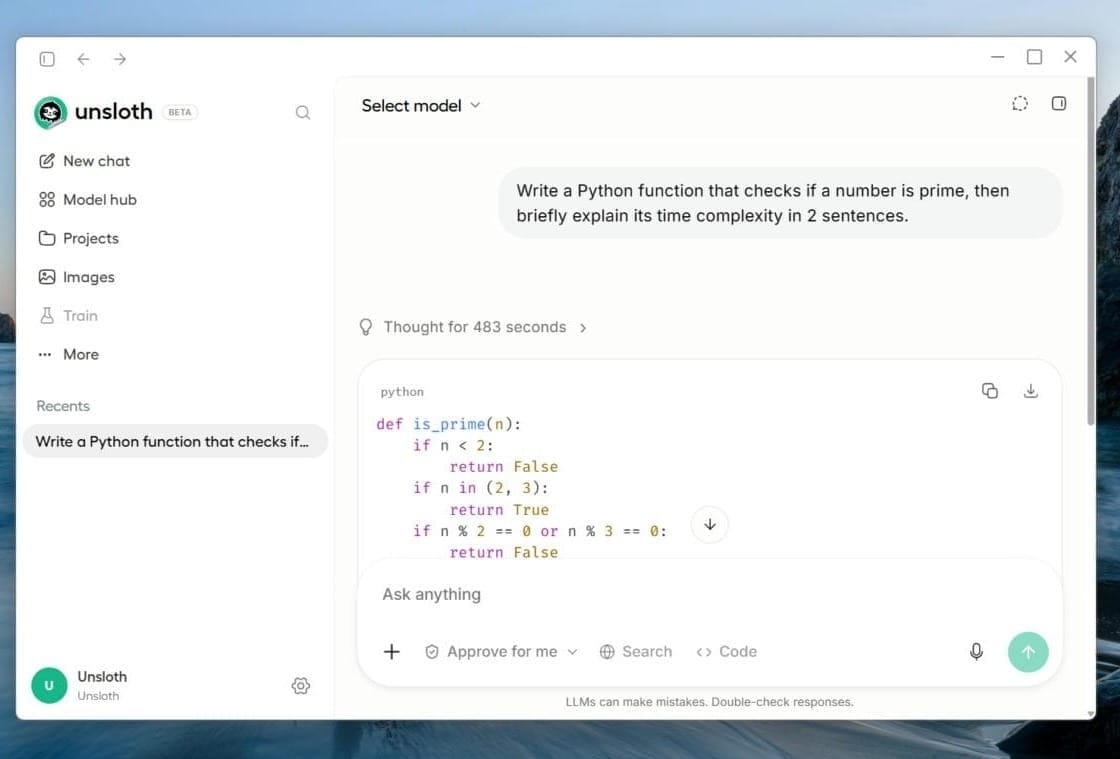Go back with the left arrow
Screen dimensions: 1120x759
click(x=84, y=59)
